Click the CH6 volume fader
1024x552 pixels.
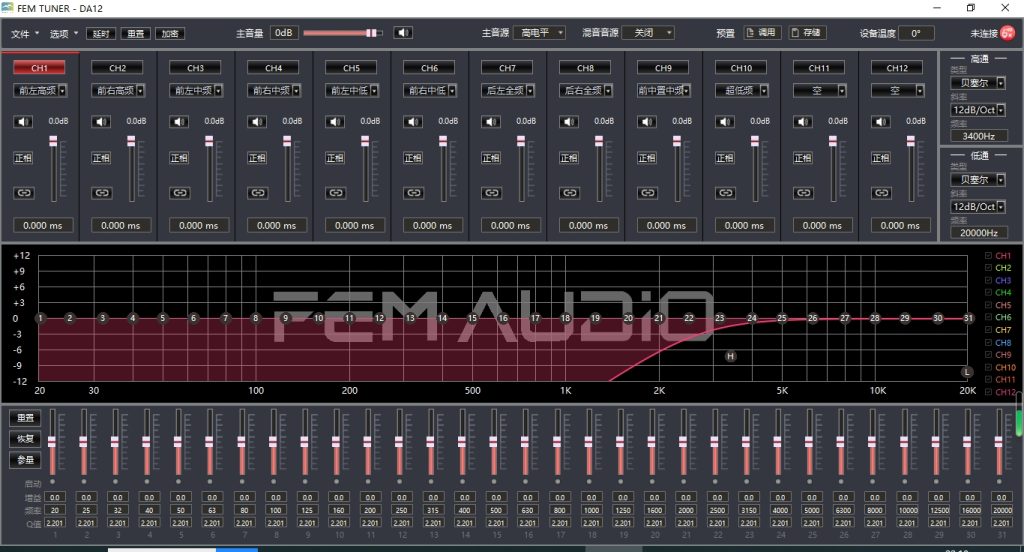tap(443, 168)
